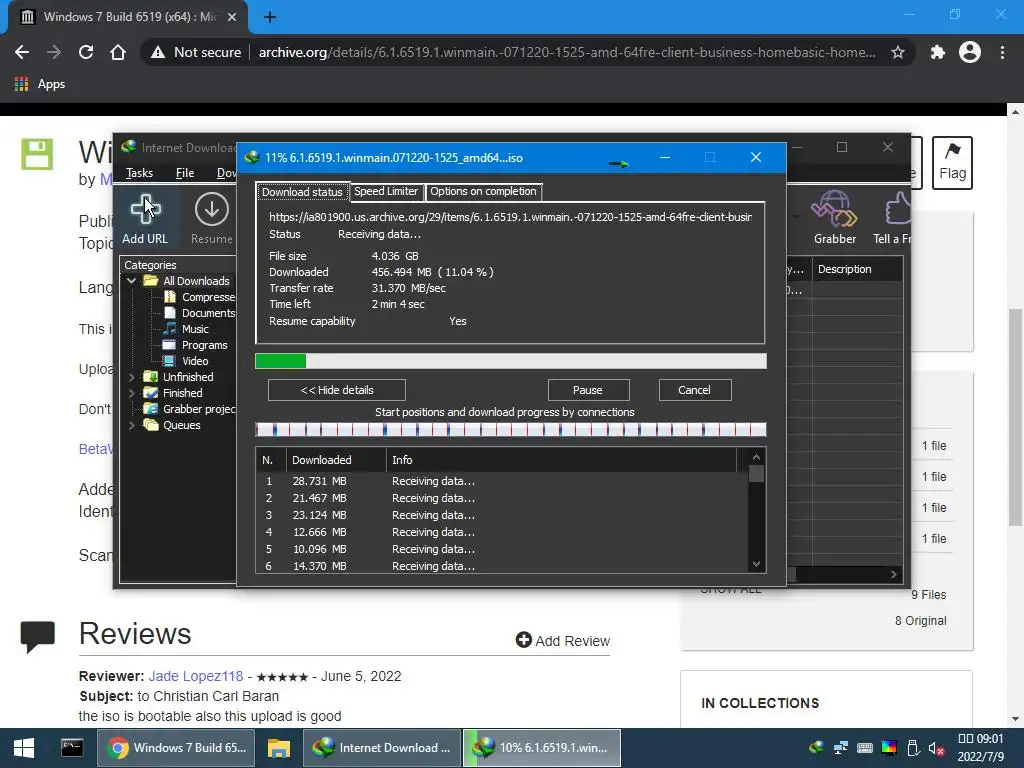Click the Add Review link
This screenshot has height=768, width=1024.
563,641
